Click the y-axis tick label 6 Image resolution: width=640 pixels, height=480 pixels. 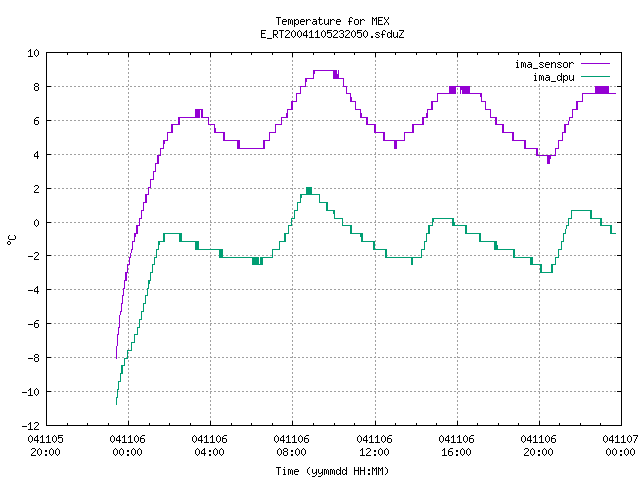point(37,121)
